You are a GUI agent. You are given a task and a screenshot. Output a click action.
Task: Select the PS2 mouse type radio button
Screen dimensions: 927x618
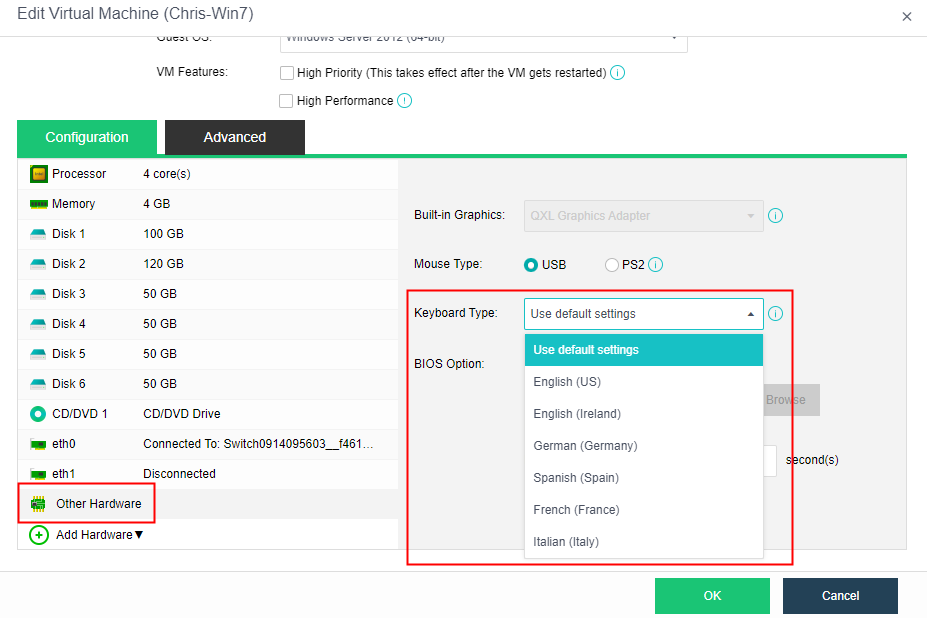pyautogui.click(x=611, y=264)
